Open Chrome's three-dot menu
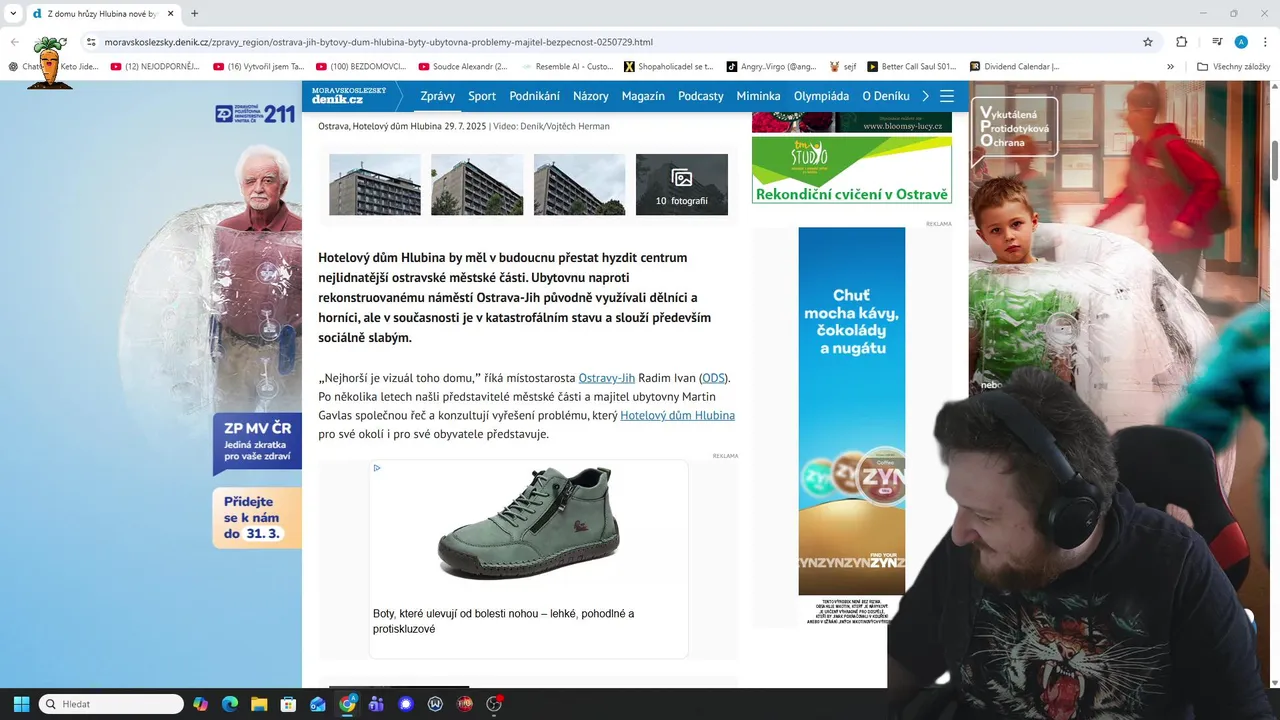The image size is (1280, 720). [1264, 42]
